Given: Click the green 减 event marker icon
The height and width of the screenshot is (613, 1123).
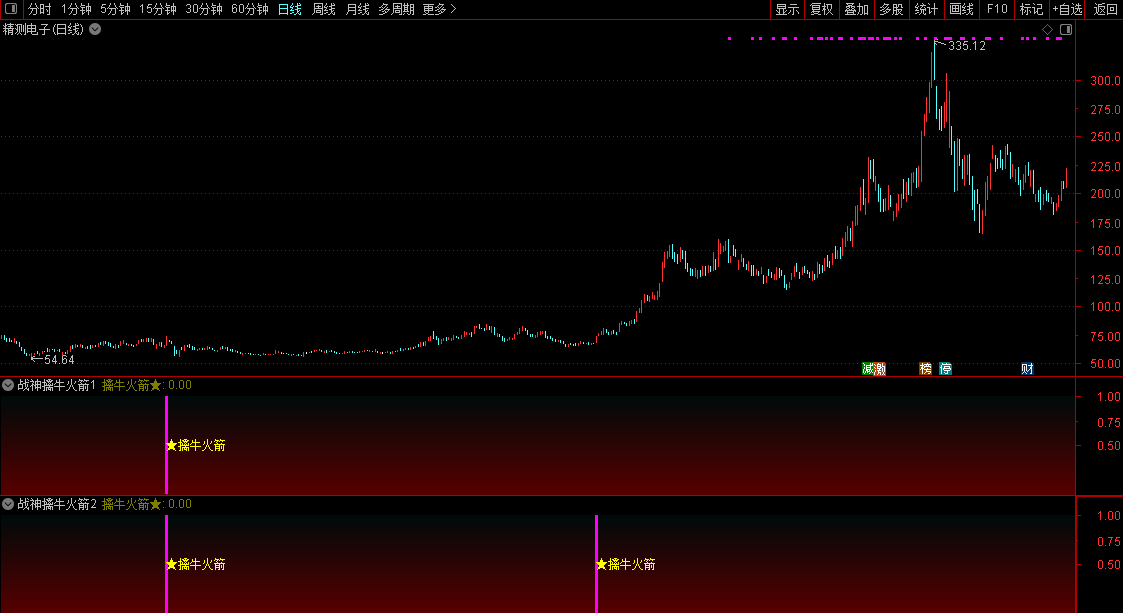Looking at the screenshot, I should 868,369.
